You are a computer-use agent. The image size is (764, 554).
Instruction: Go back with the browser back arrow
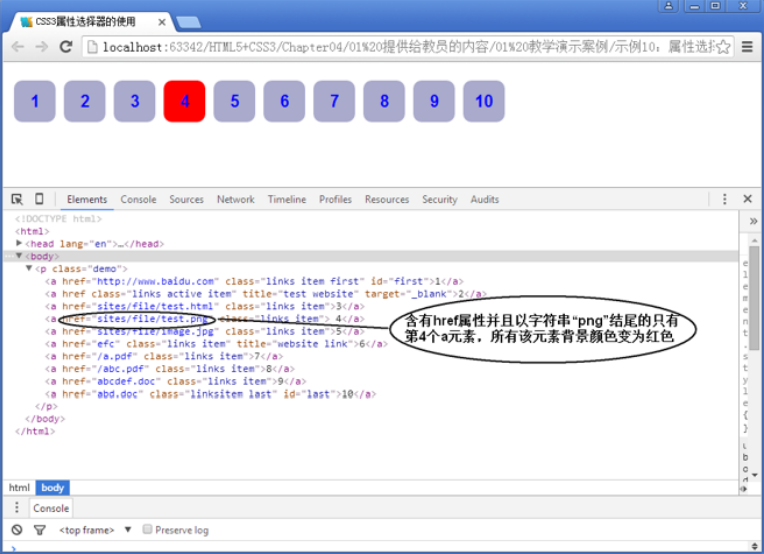(18, 47)
